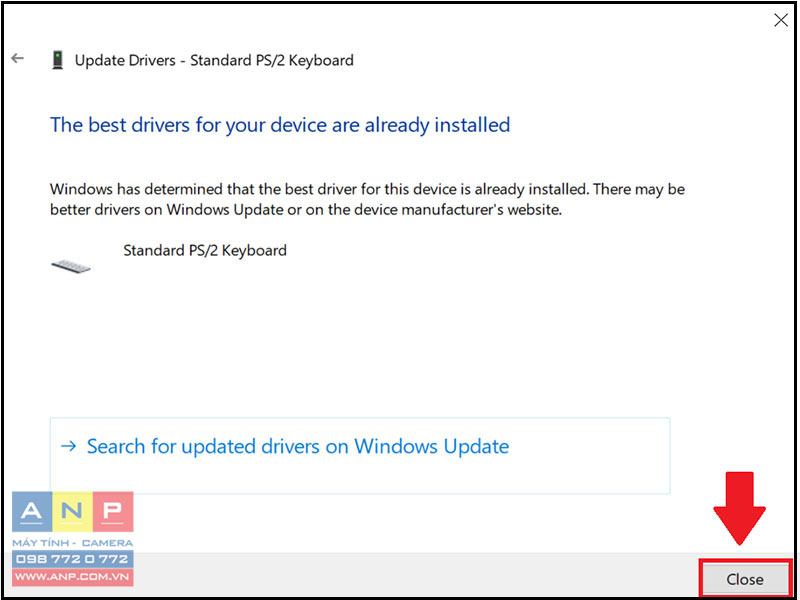Go back using the back arrow
This screenshot has width=800, height=600.
(x=17, y=58)
